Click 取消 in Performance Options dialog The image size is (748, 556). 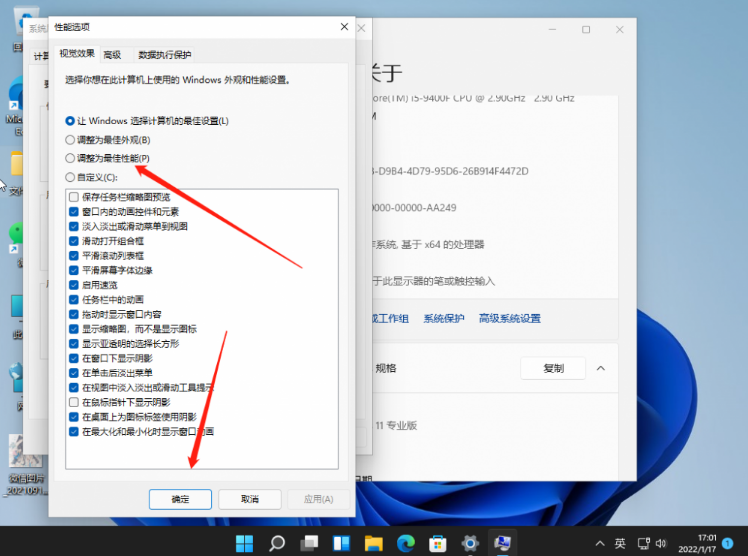249,499
